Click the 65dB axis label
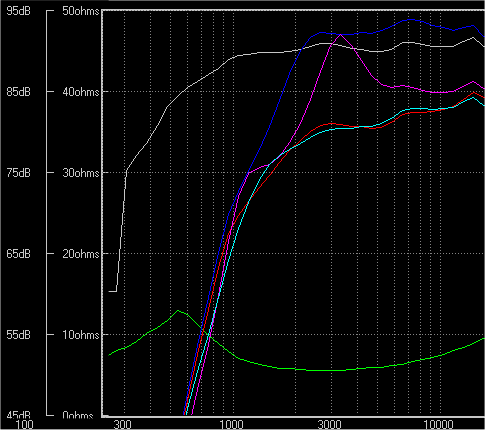This screenshot has height=430, width=485. click(18, 254)
